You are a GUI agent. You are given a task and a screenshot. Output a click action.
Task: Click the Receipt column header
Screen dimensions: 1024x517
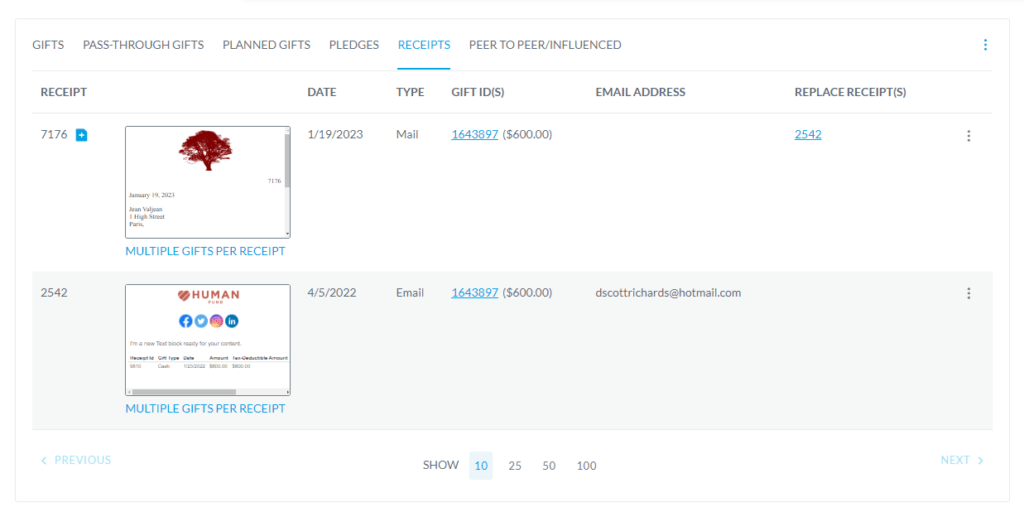click(63, 92)
